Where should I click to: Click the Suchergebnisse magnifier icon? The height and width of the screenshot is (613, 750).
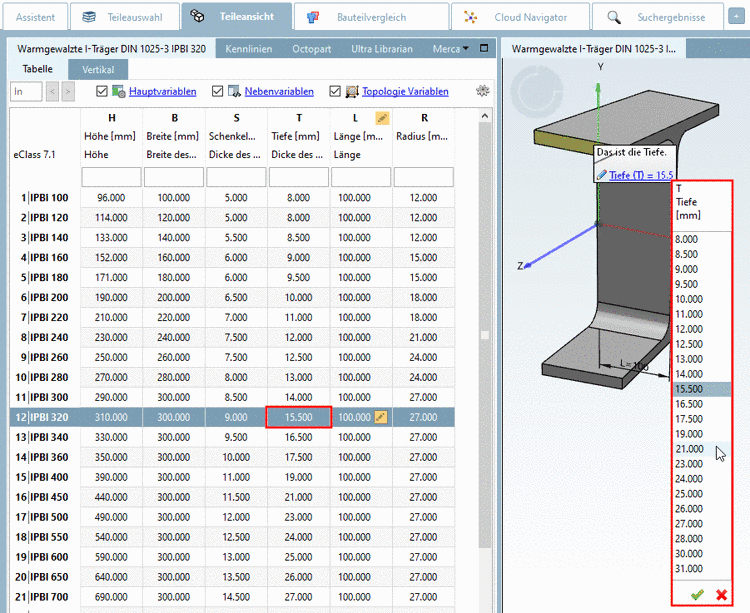pyautogui.click(x=613, y=17)
